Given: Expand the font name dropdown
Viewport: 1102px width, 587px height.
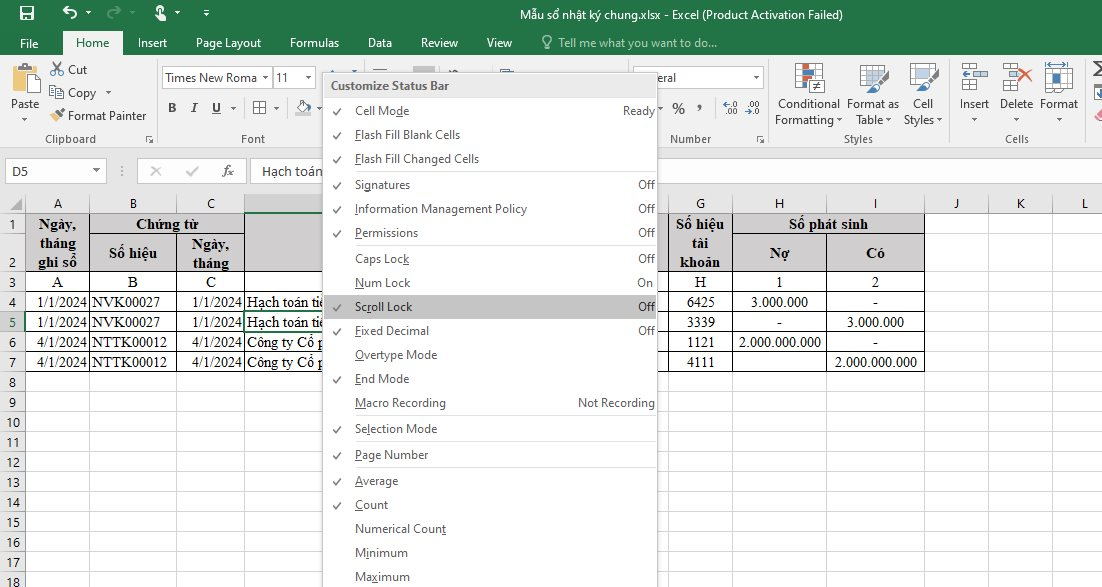Looking at the screenshot, I should (x=265, y=78).
